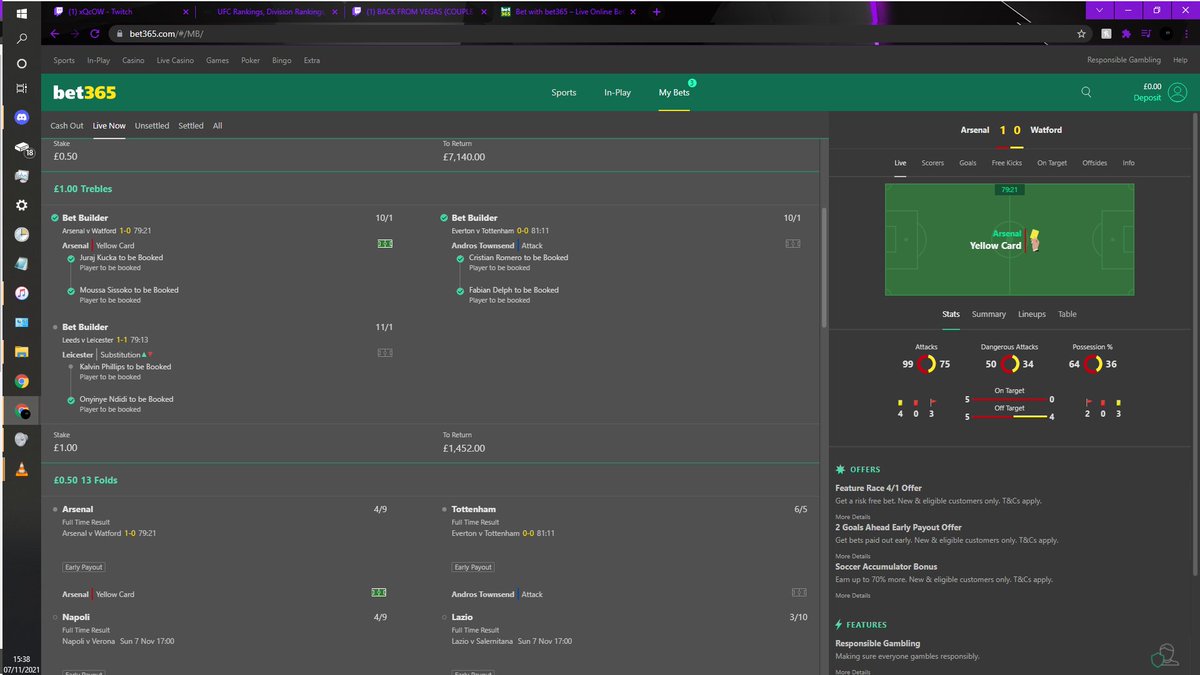Open More Details for Feature Race offer
Image resolution: width=1200 pixels, height=675 pixels.
(x=853, y=517)
